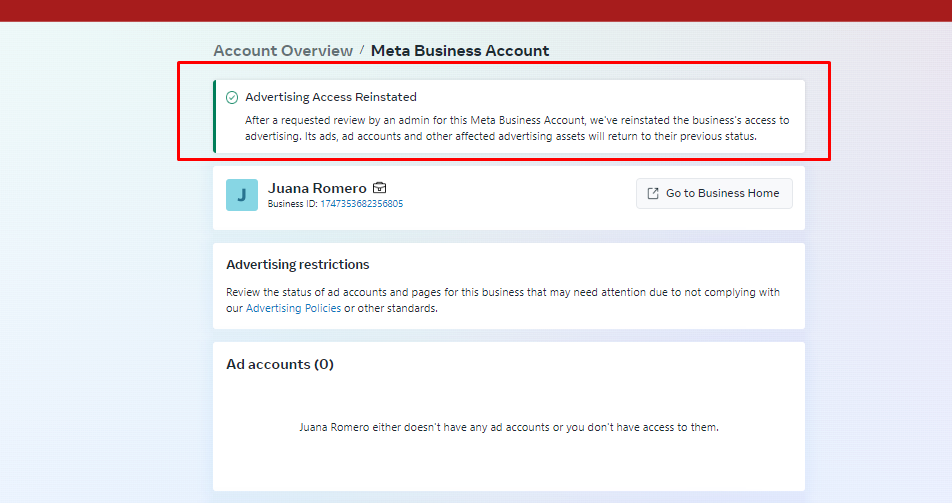Screen dimensions: 952x503
Task: Click the Juana Romero business name
Action: pos(317,188)
